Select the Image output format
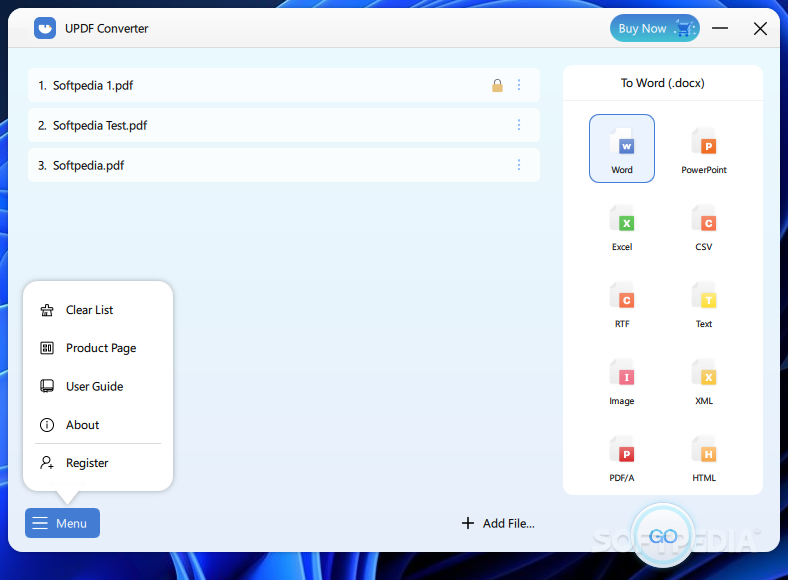 point(622,381)
